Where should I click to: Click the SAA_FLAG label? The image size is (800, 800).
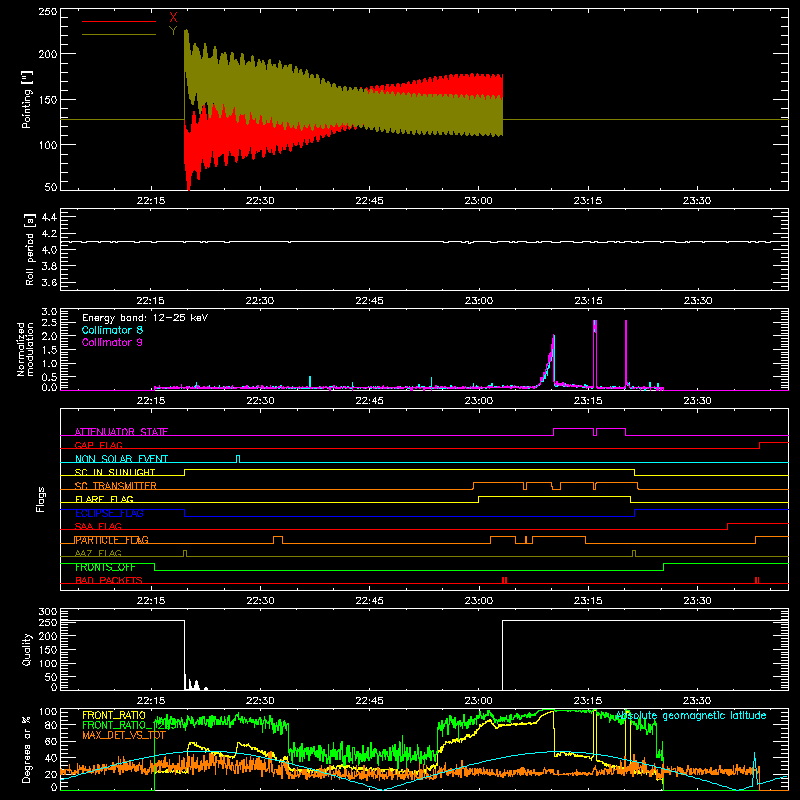click(98, 526)
